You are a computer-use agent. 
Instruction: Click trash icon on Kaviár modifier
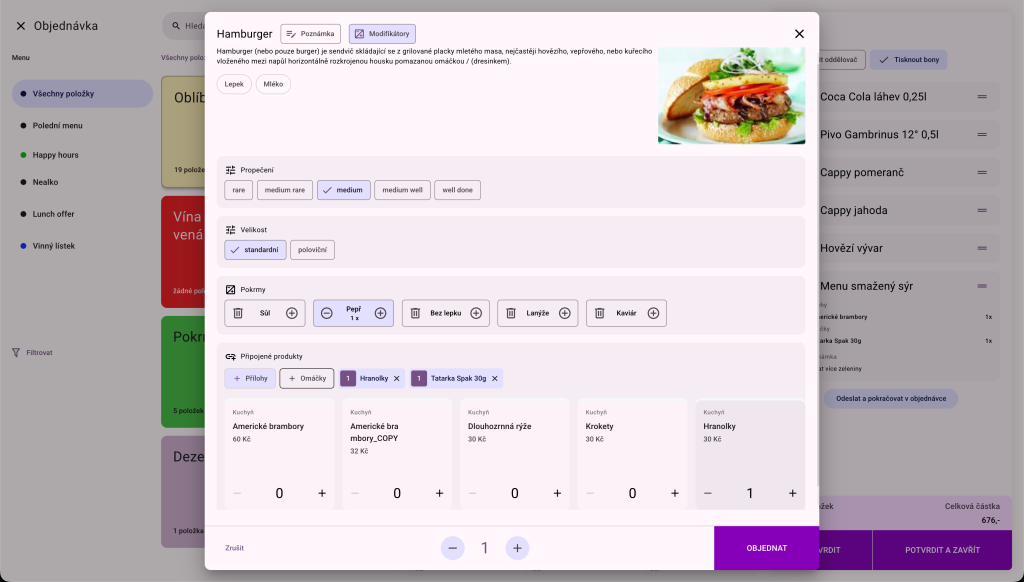pyautogui.click(x=600, y=313)
